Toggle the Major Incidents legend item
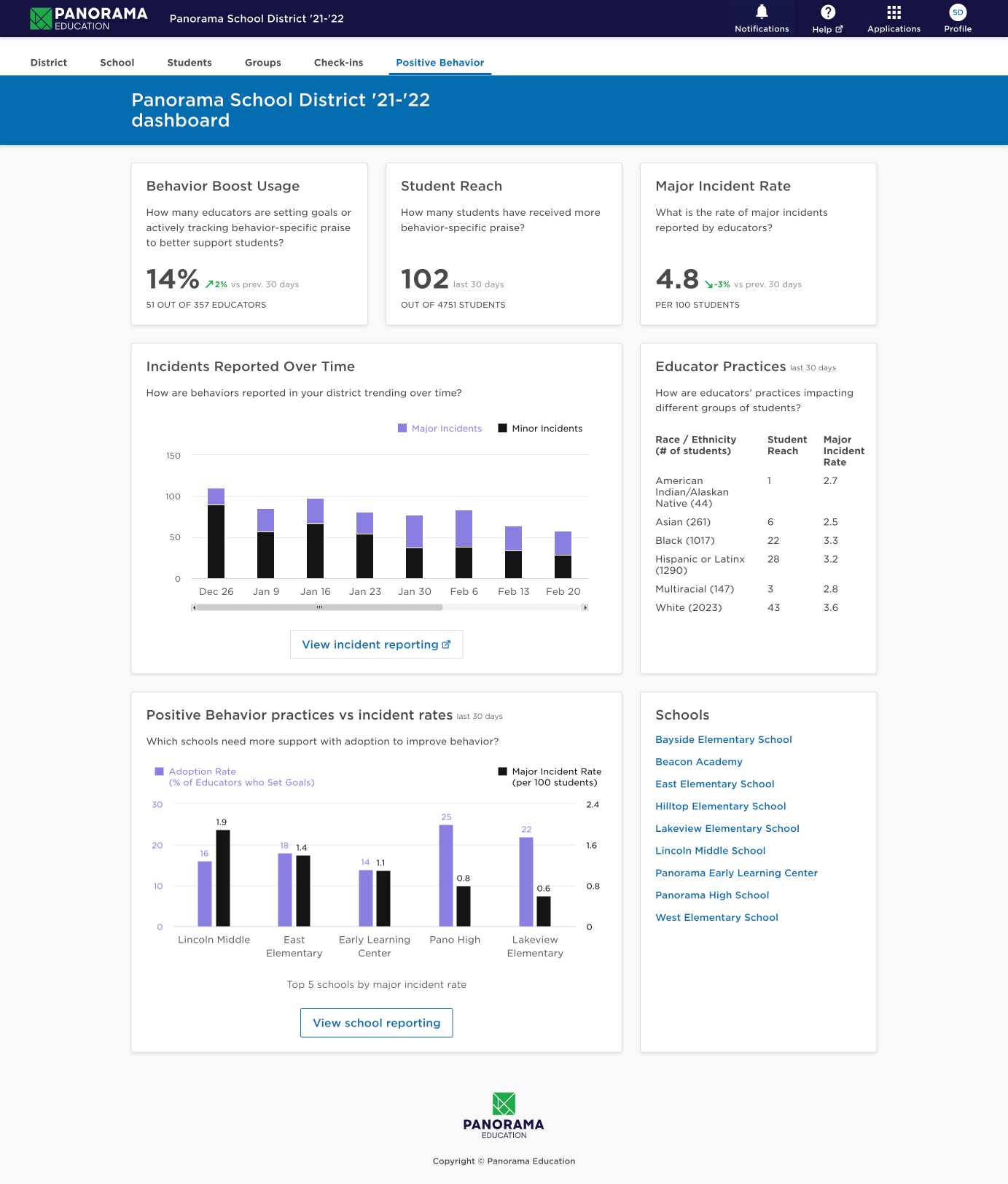 pyautogui.click(x=440, y=429)
